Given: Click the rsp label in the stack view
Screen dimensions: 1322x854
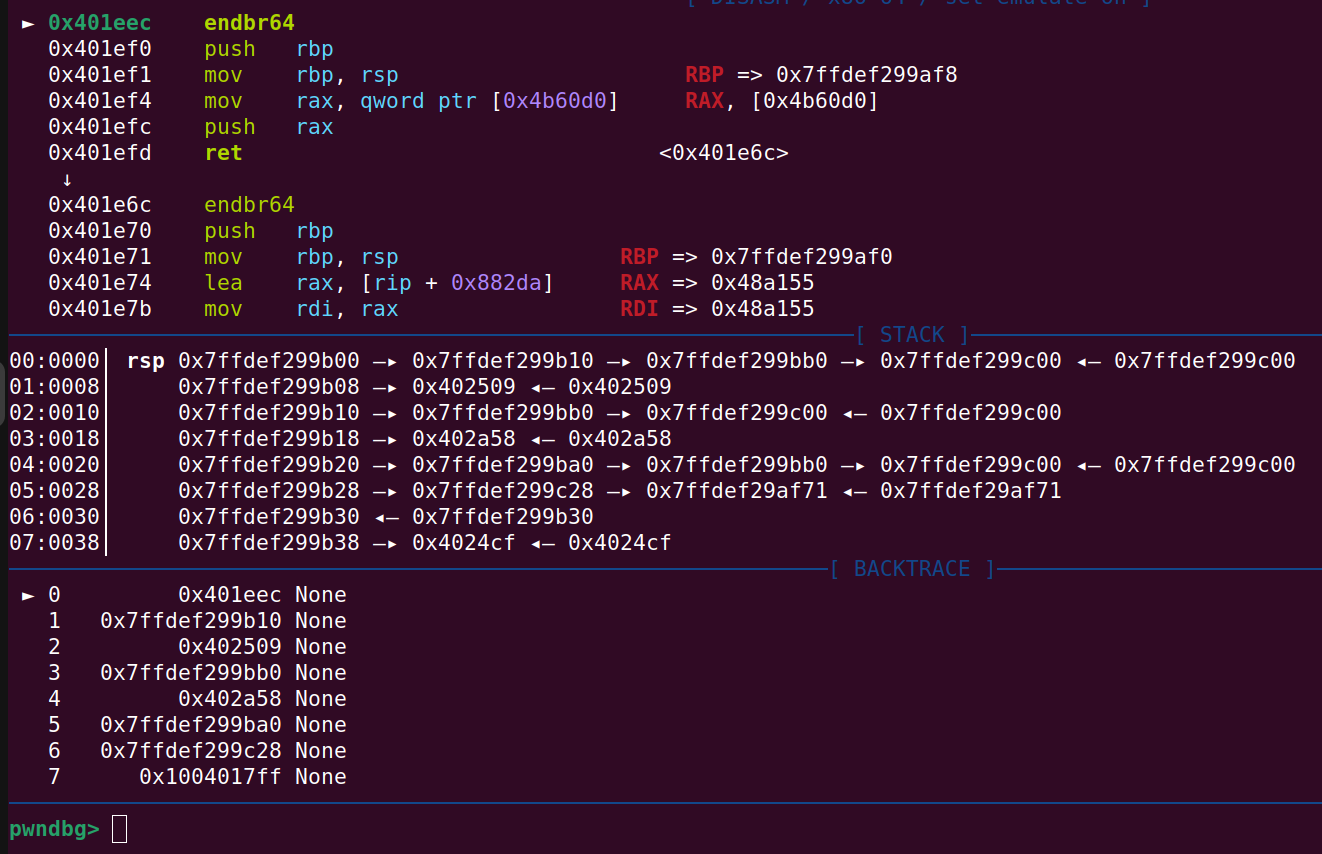Looking at the screenshot, I should click(145, 361).
